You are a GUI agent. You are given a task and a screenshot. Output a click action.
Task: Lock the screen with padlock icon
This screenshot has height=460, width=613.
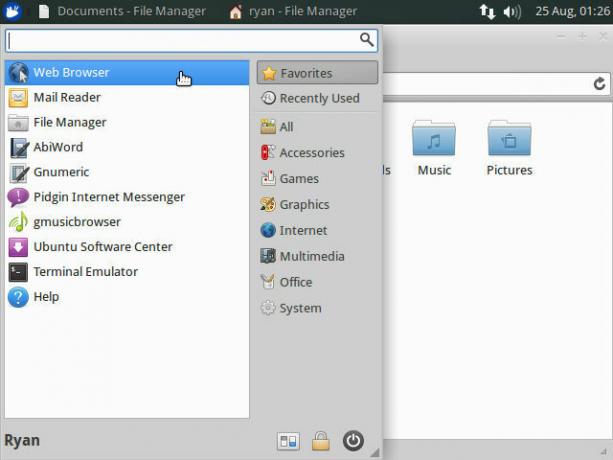click(321, 441)
